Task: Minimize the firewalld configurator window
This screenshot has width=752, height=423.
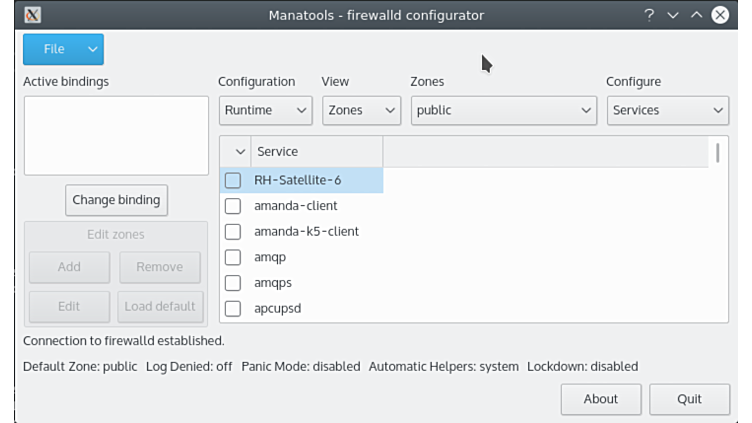Action: (673, 15)
